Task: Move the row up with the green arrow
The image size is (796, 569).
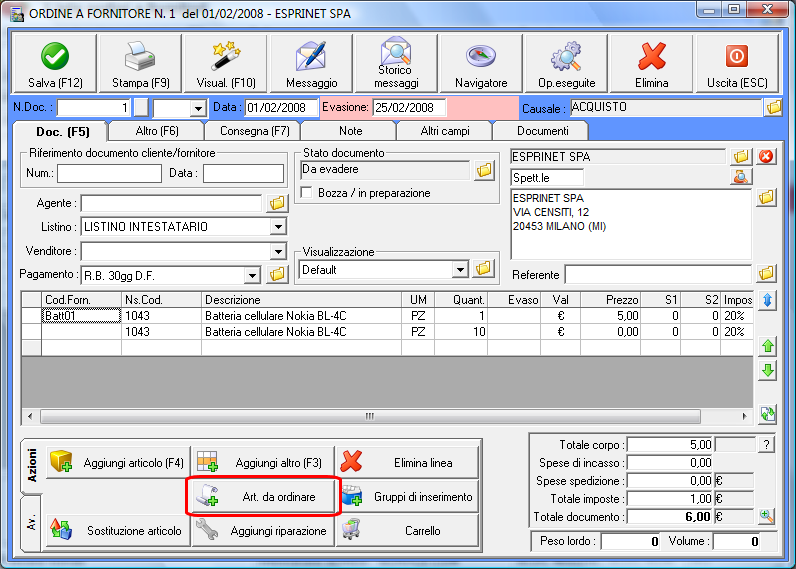Action: pos(768,346)
